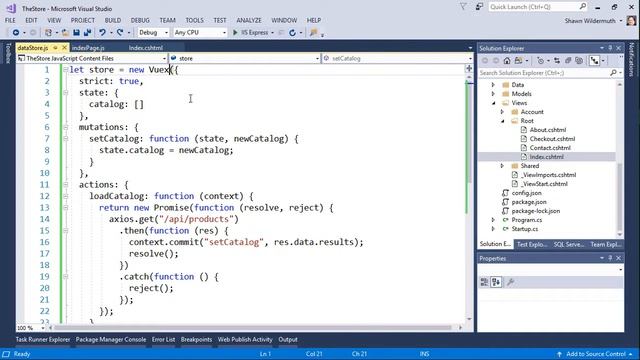640x360 pixels.
Task: Open TheStore JavaScript Content Files dropdown
Action: coord(91,58)
